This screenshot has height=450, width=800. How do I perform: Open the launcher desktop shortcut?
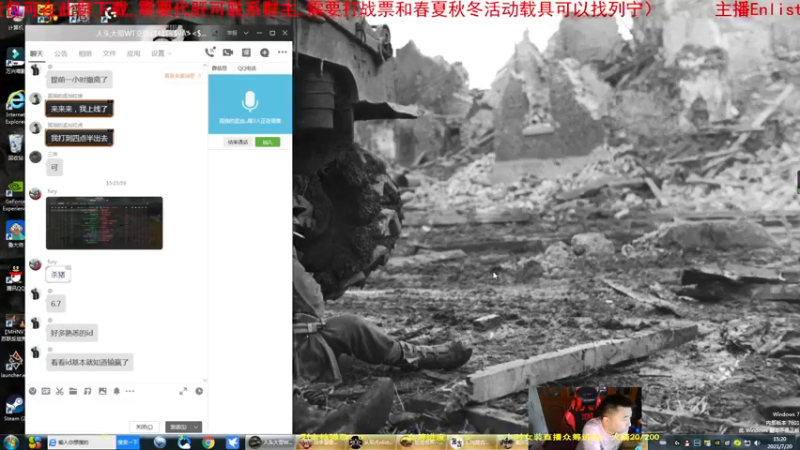[13, 364]
